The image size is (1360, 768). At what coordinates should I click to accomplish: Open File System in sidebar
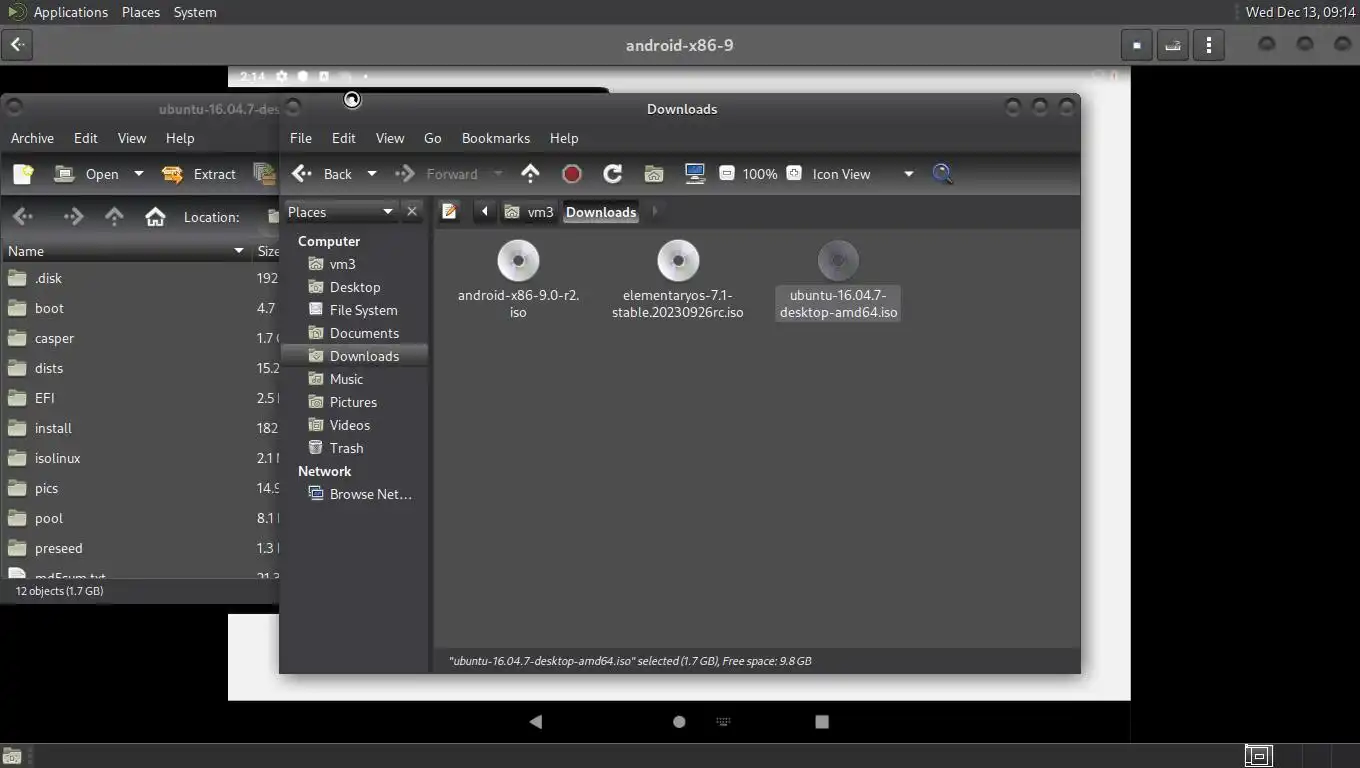(355, 310)
